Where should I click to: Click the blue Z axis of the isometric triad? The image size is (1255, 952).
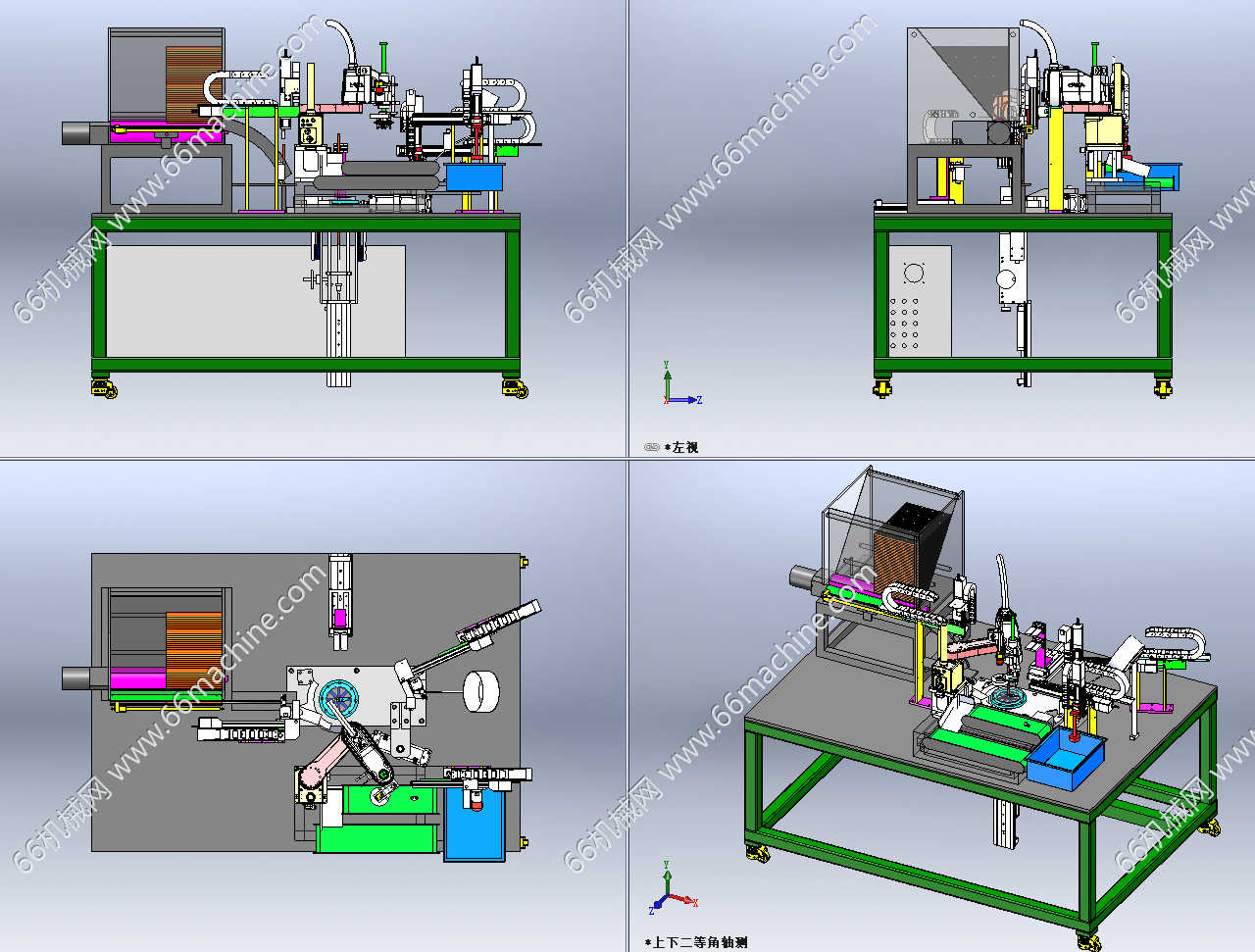point(655,906)
